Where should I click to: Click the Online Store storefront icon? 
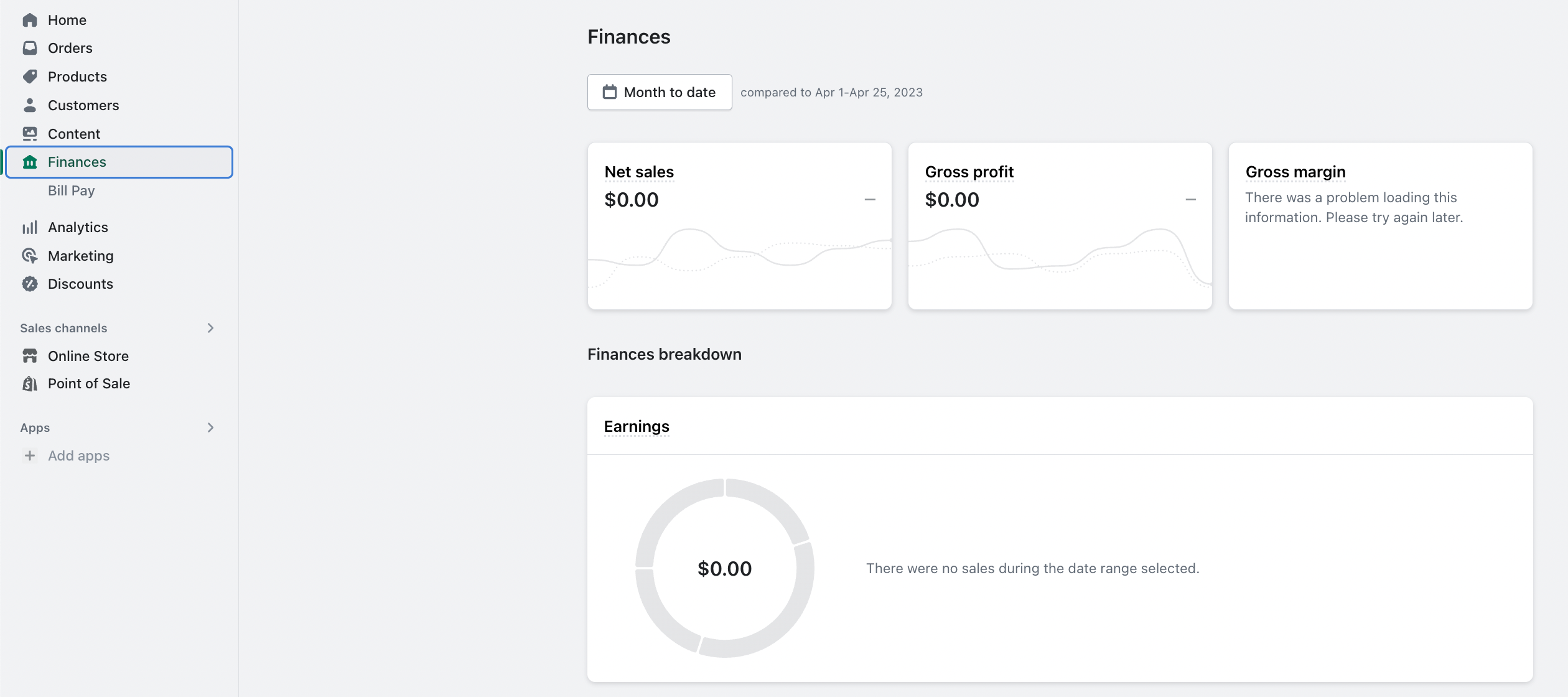29,356
